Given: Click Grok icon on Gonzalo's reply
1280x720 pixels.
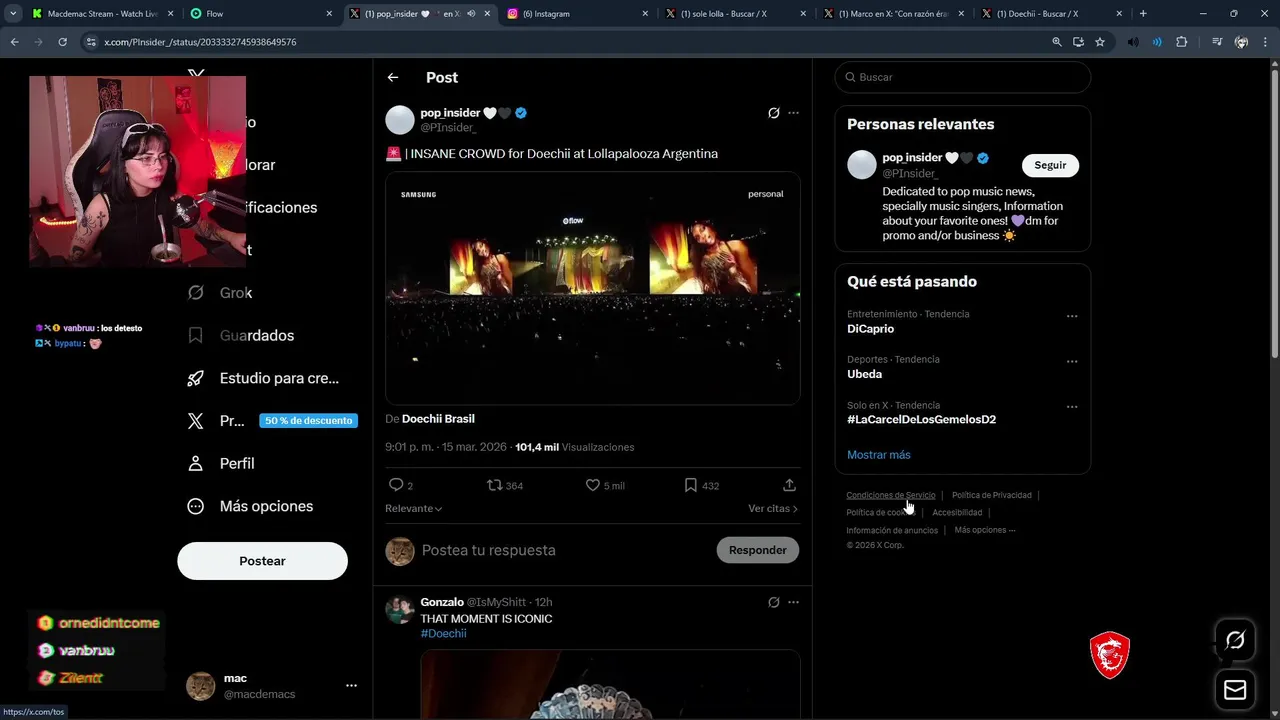Looking at the screenshot, I should (773, 602).
